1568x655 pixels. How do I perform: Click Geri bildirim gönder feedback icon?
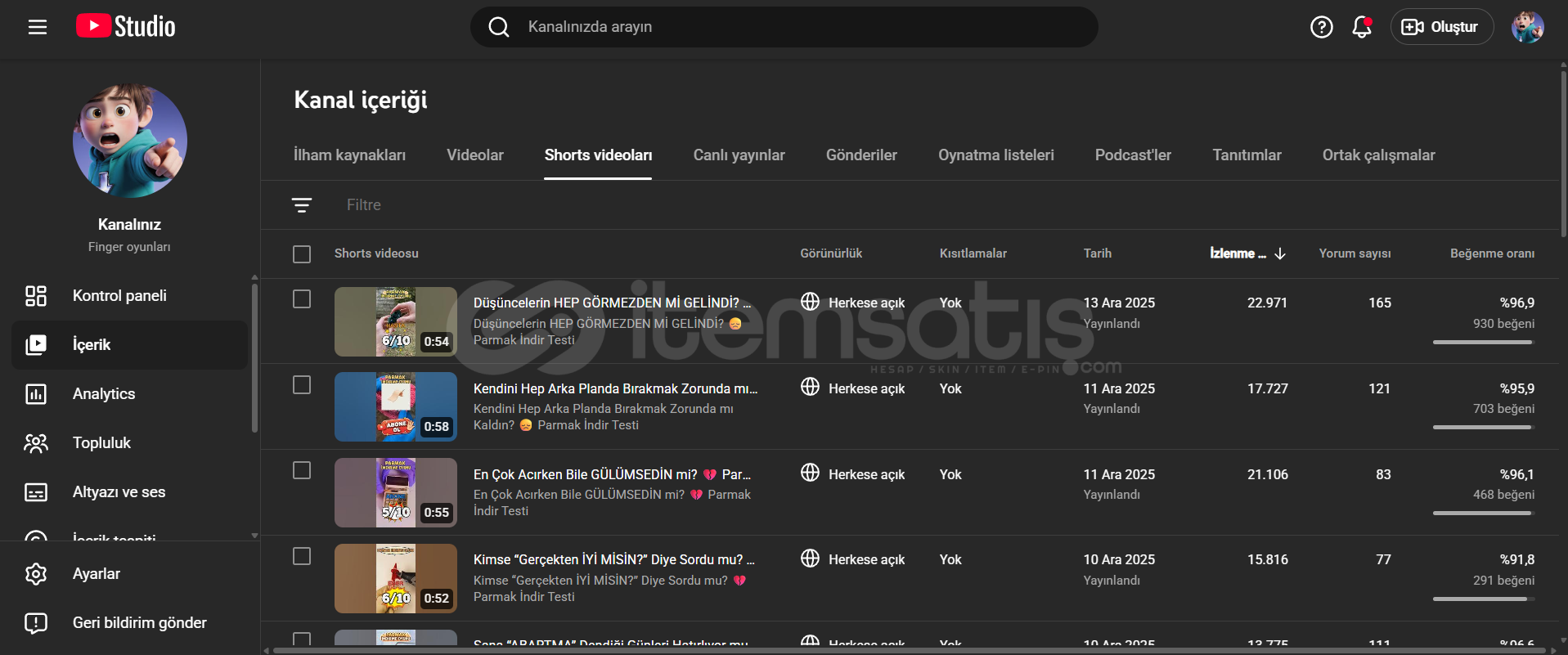(36, 623)
